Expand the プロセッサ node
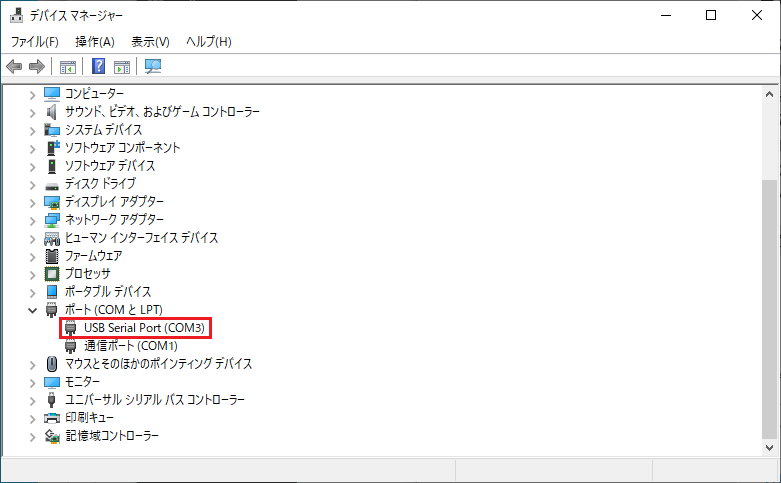This screenshot has height=483, width=781. 32,274
